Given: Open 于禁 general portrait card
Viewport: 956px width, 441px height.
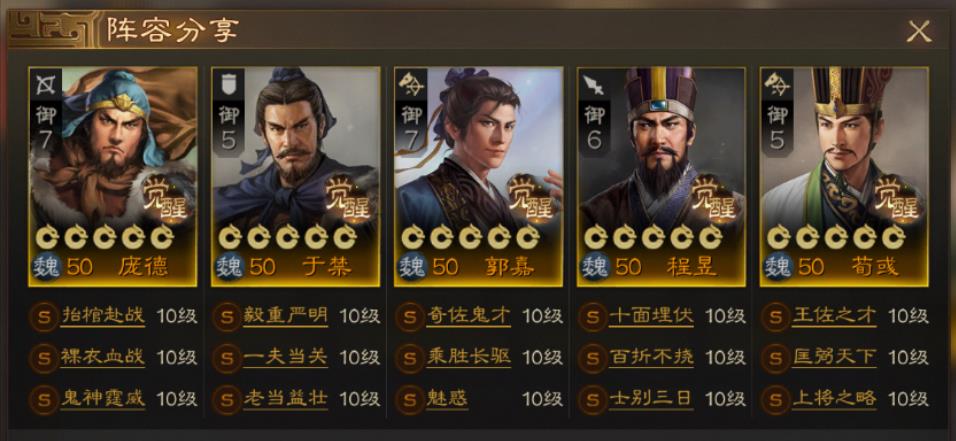Looking at the screenshot, I should click(296, 176).
